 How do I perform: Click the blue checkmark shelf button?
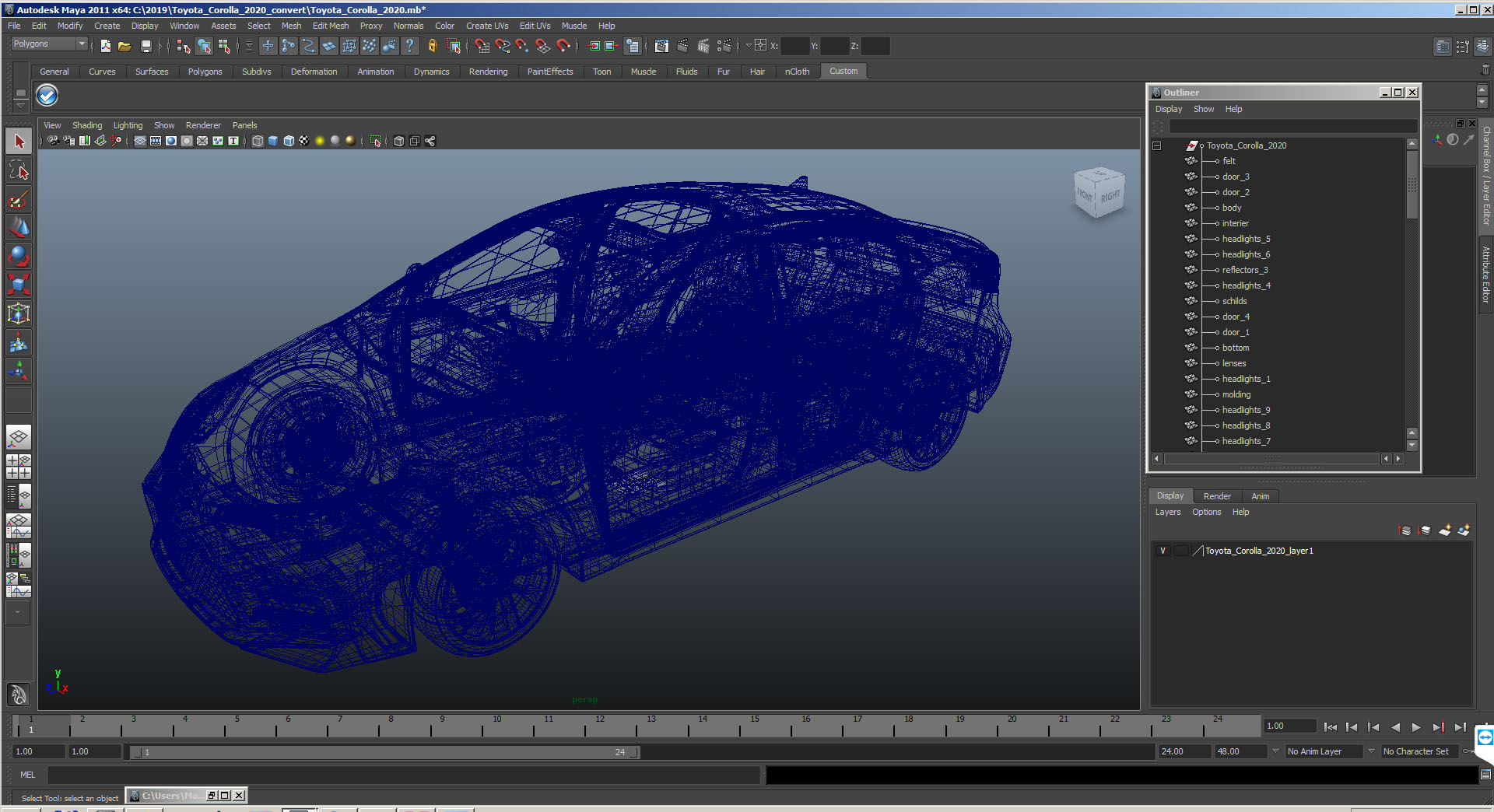tap(47, 96)
